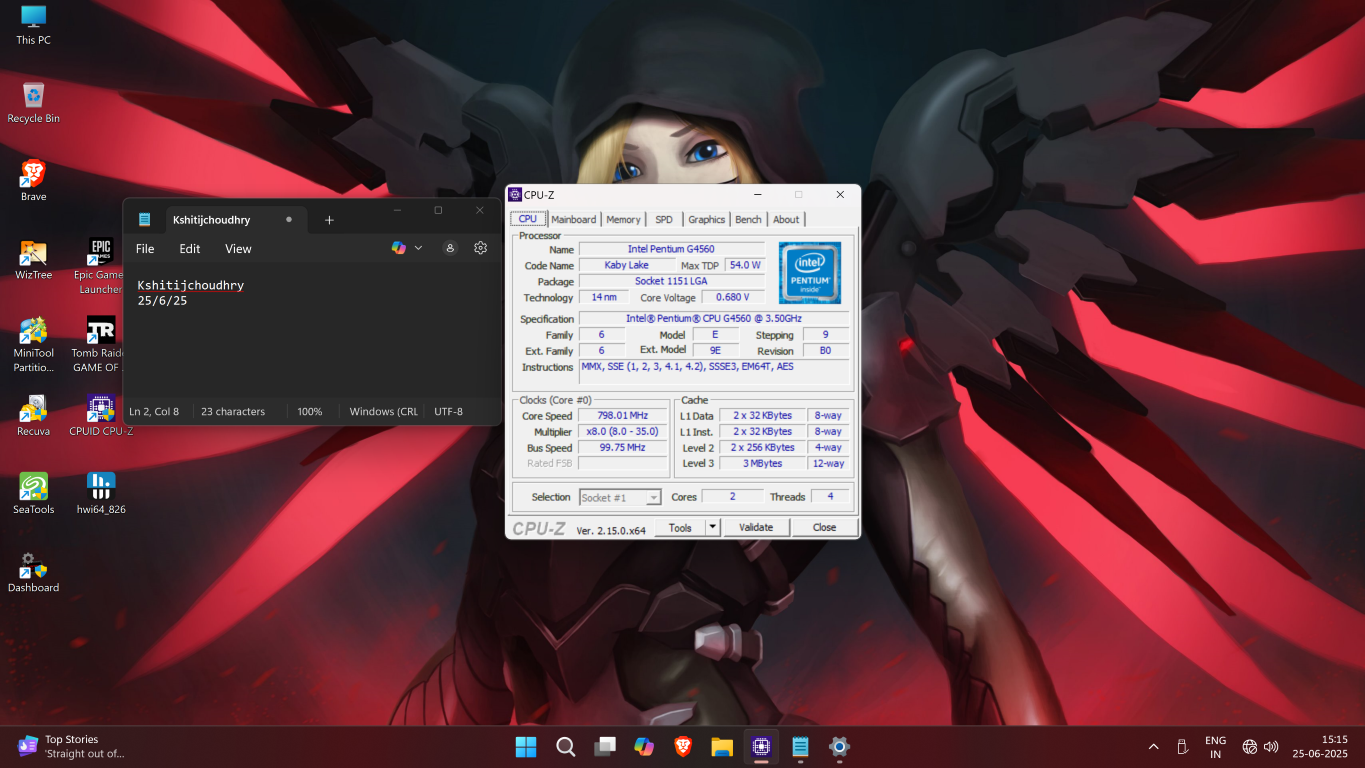This screenshot has width=1365, height=768.
Task: Open Notepad settings gear
Action: (480, 248)
